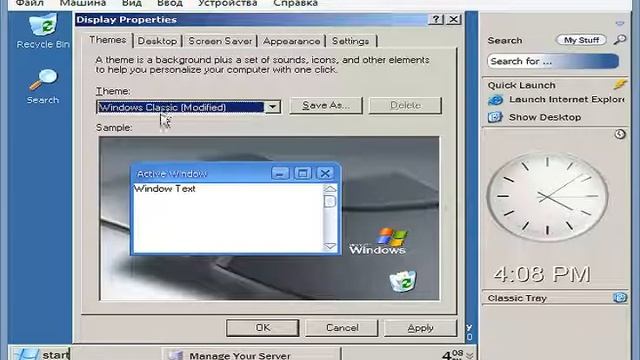Open the Appearance tab
The height and width of the screenshot is (360, 640).
pyautogui.click(x=291, y=41)
